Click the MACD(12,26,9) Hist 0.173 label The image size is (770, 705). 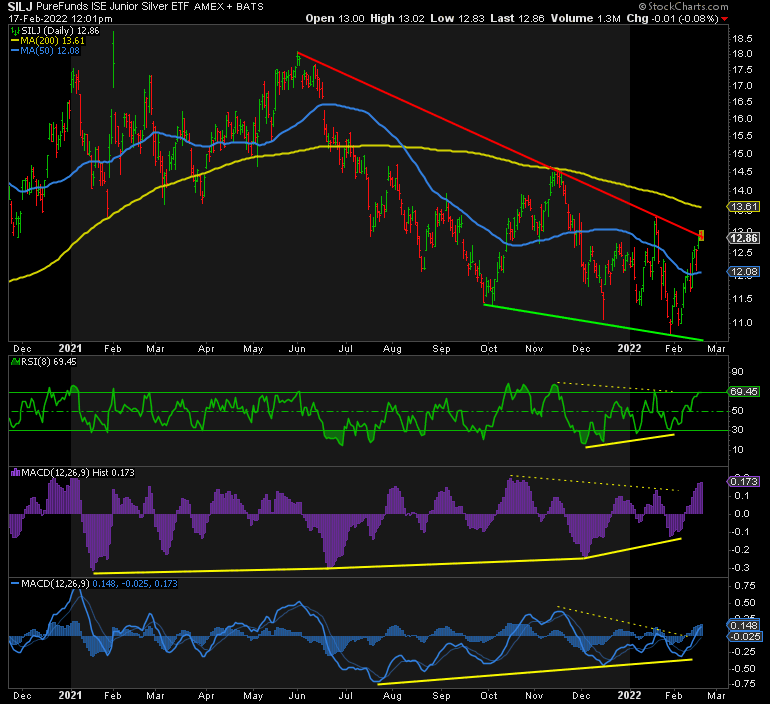[x=78, y=473]
